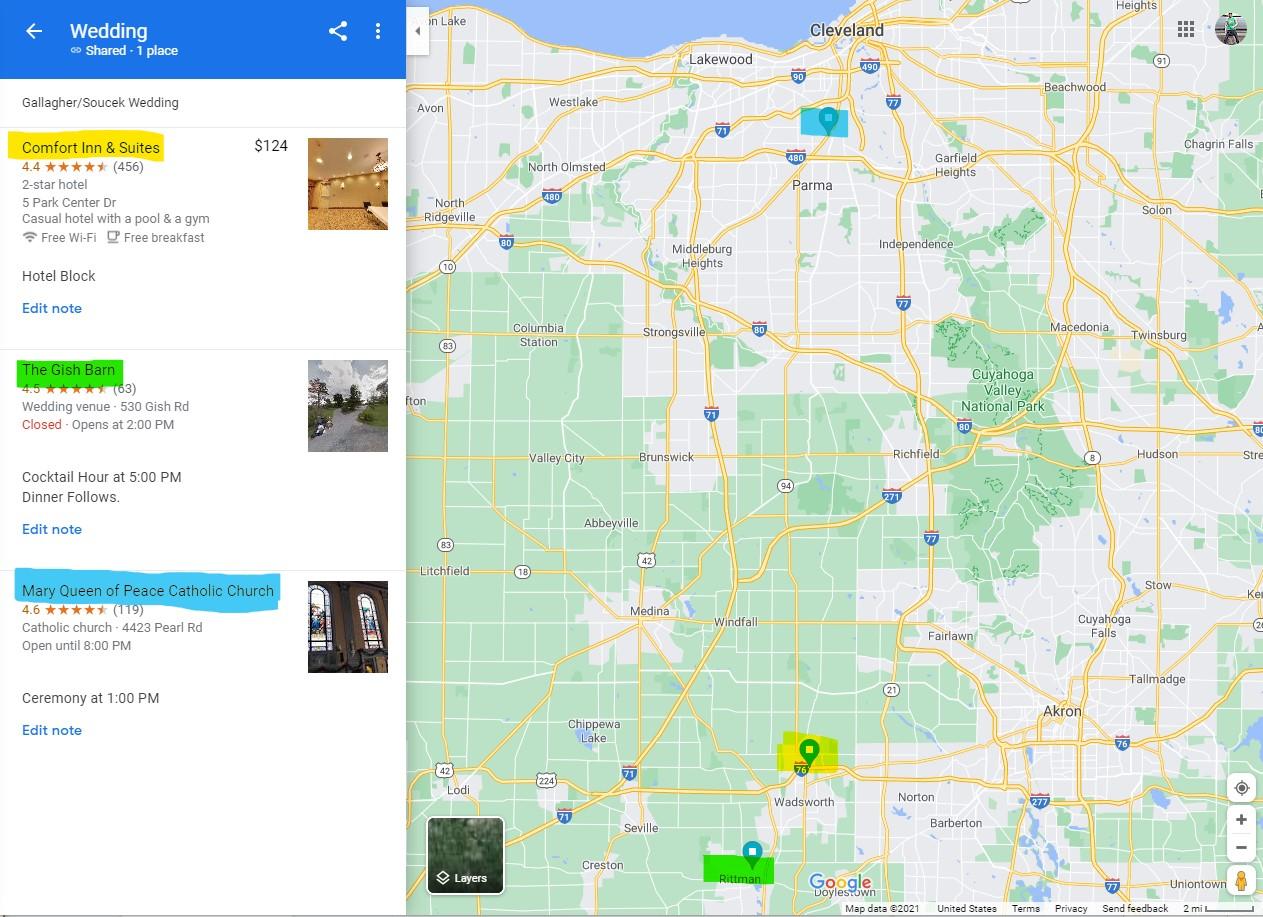The image size is (1263, 917).
Task: Open Mary Queen of Peace Catholic Church
Action: click(x=148, y=591)
